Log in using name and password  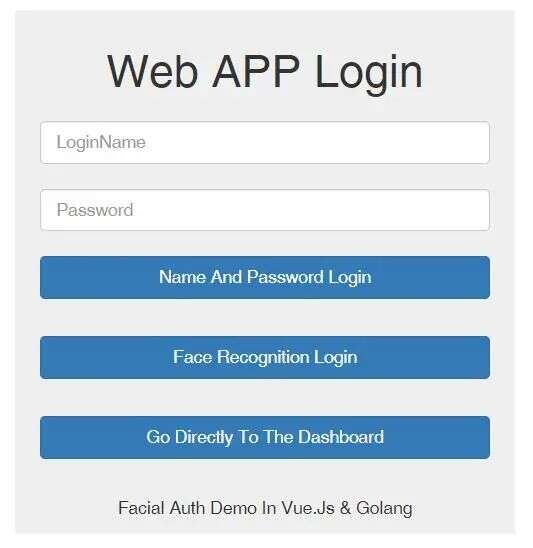click(x=265, y=277)
